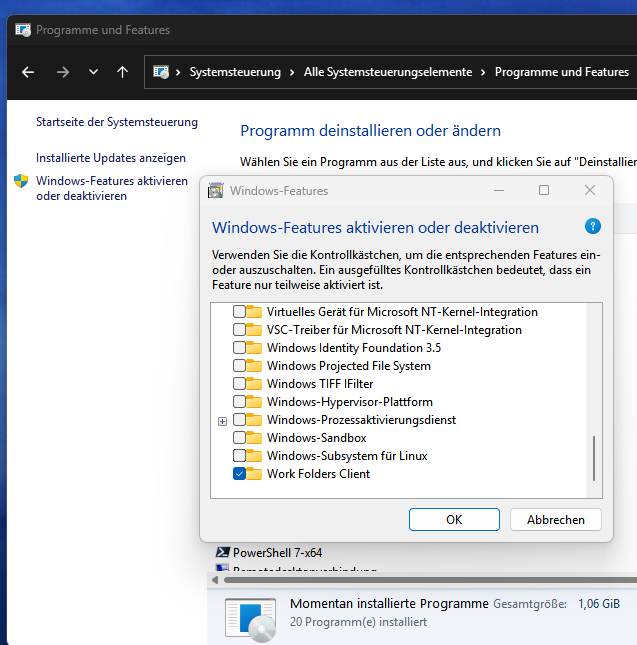637x645 pixels.
Task: Click the back arrow in Programme und Features
Action: [28, 72]
